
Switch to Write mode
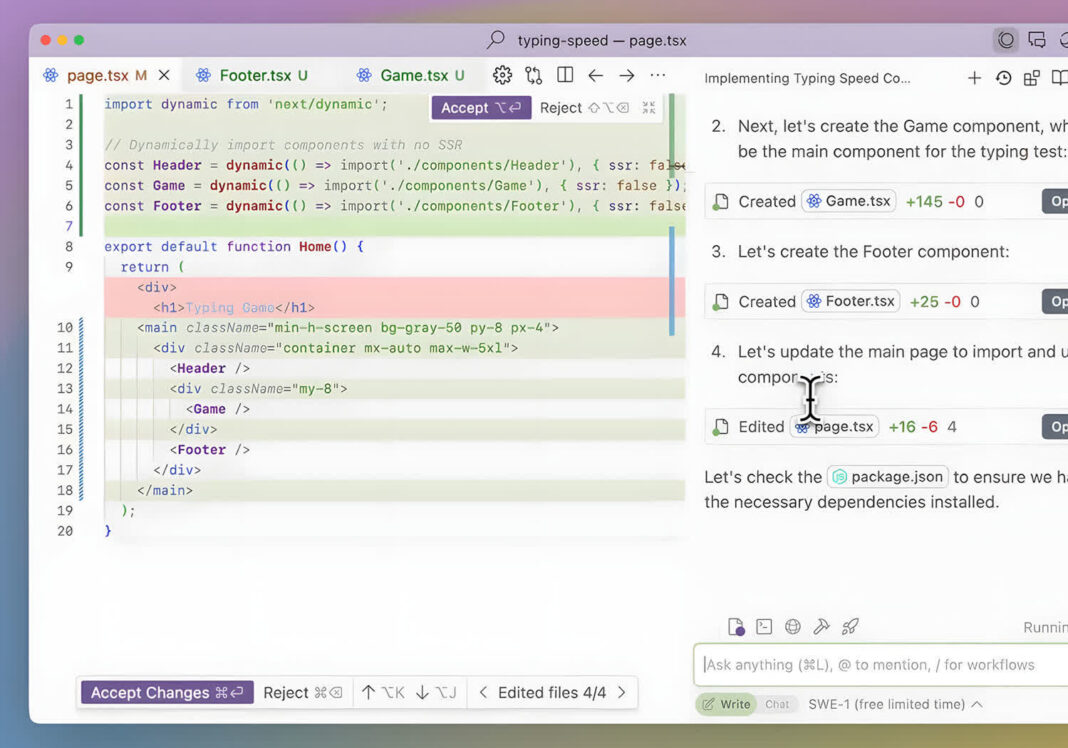pyautogui.click(x=726, y=704)
